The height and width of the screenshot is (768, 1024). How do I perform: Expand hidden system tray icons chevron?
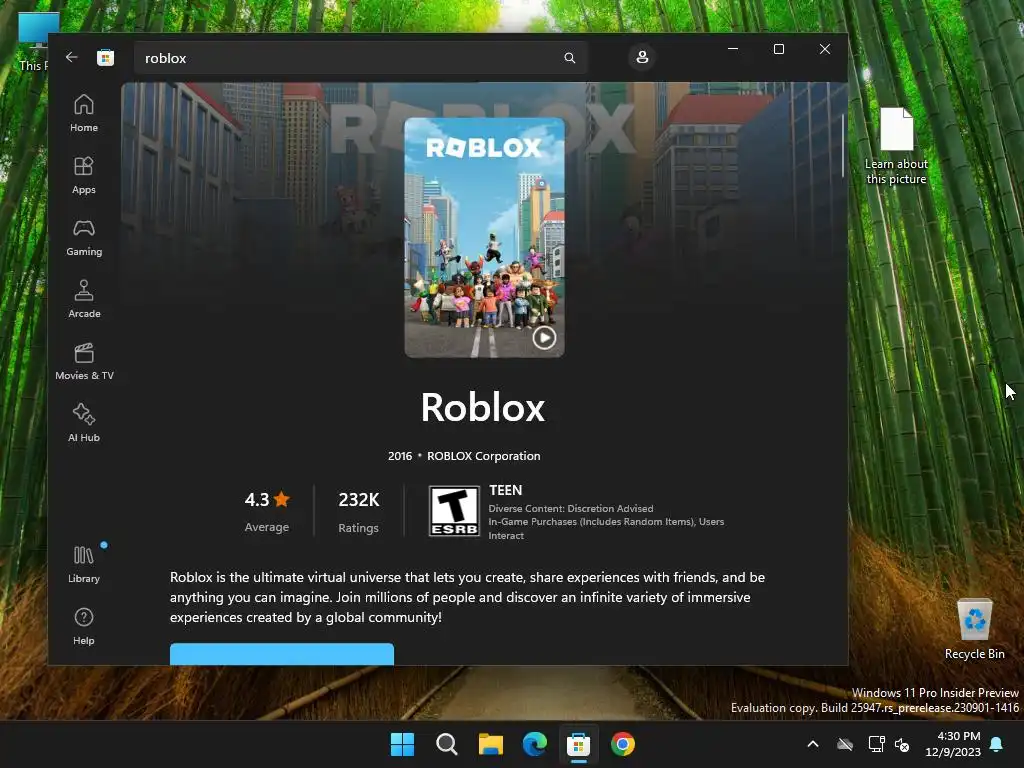(x=813, y=744)
